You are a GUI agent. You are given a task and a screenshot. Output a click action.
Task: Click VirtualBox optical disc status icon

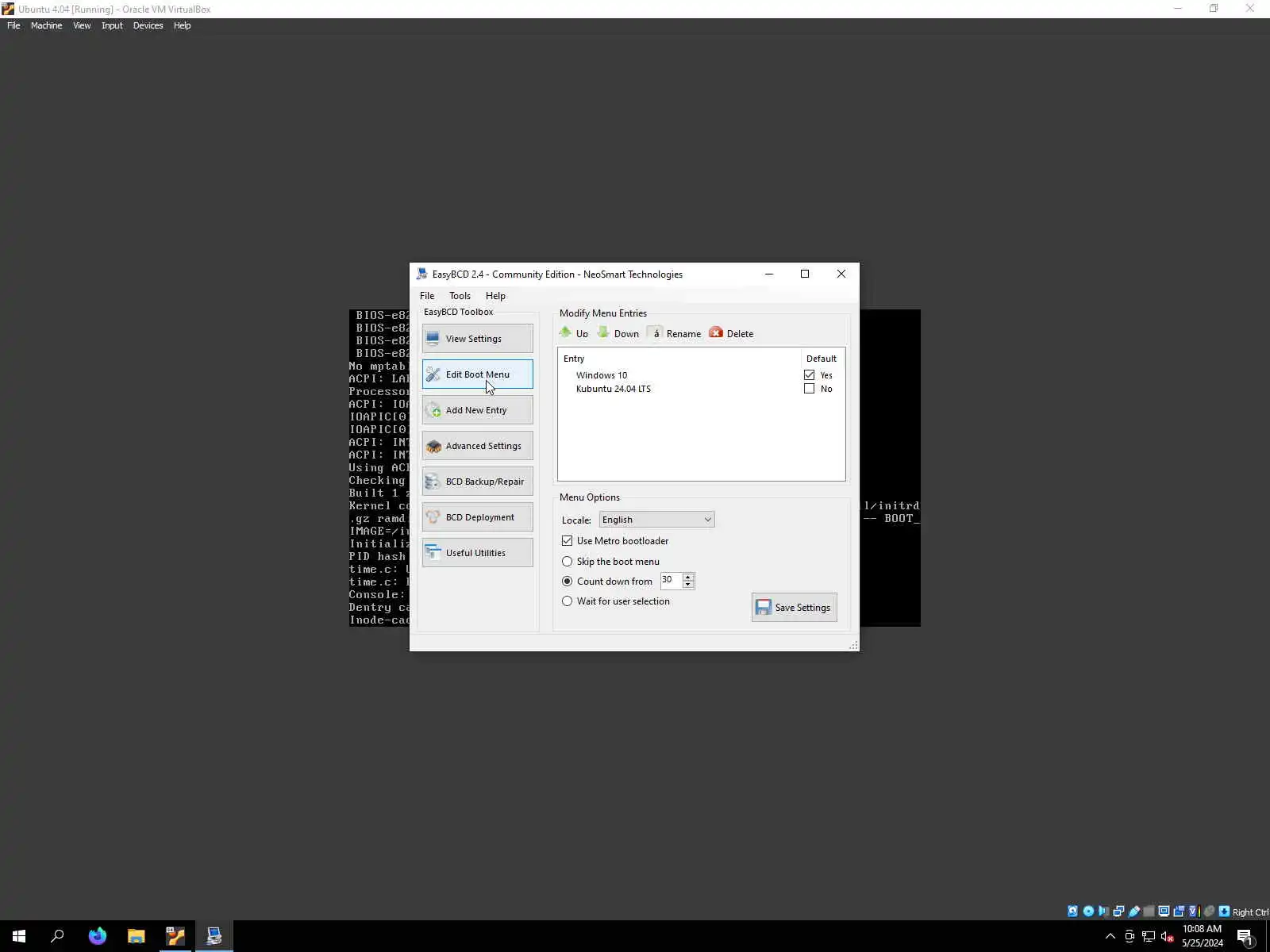[1088, 912]
